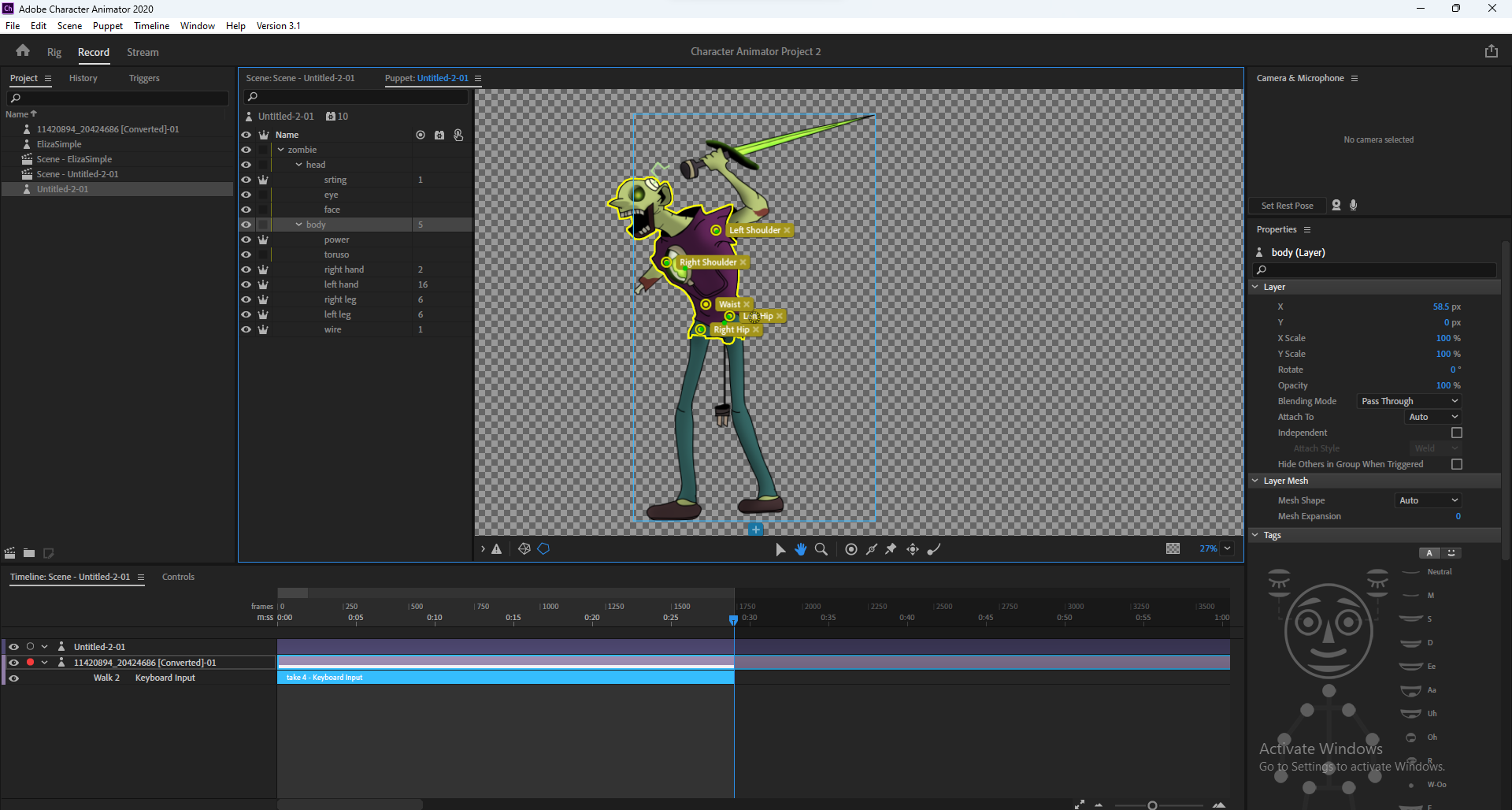1512x810 pixels.
Task: Click the add handle plus button below puppet
Action: pyautogui.click(x=756, y=529)
